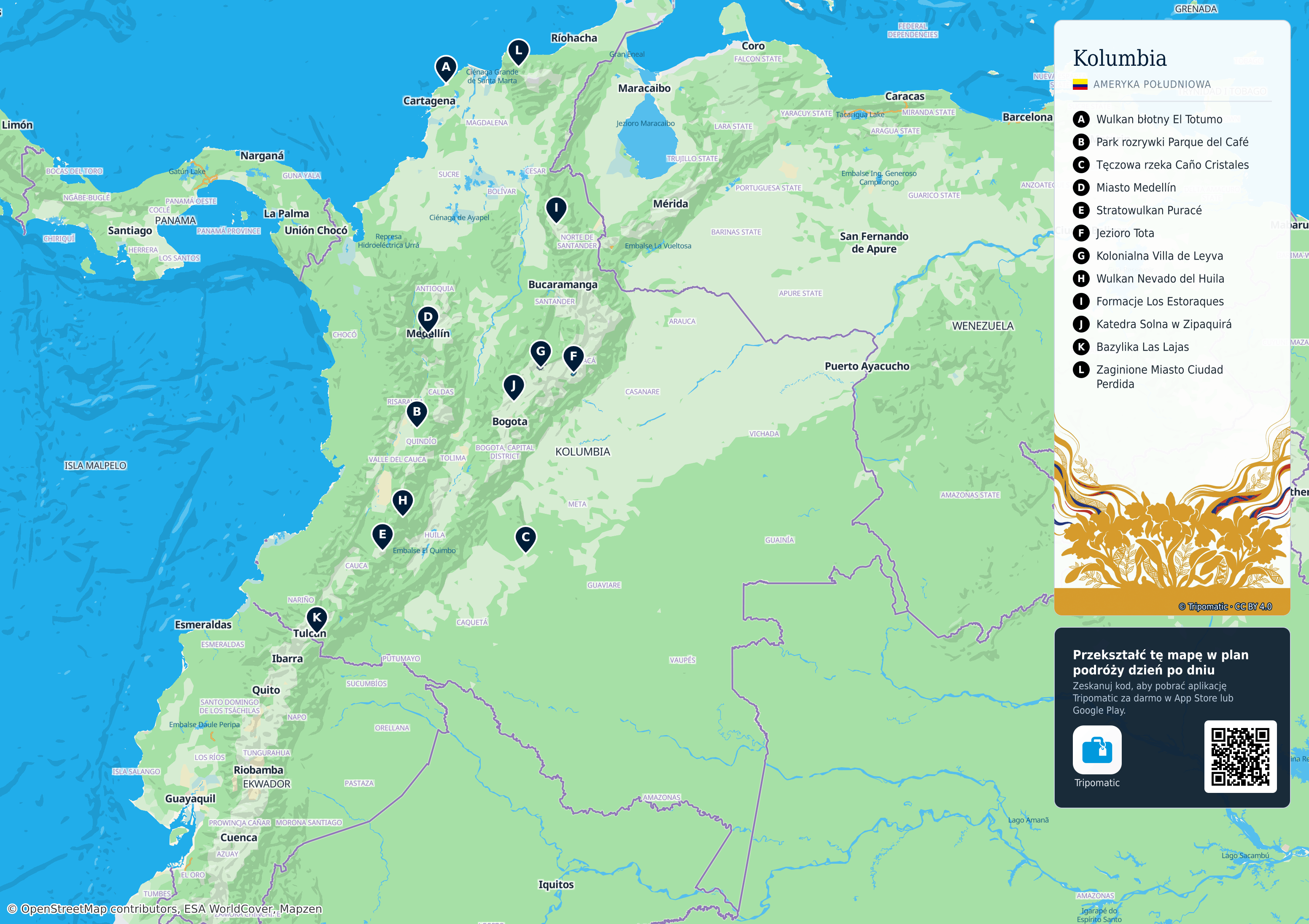The width and height of the screenshot is (1309, 924).
Task: Click 'AMERYKA POŁUDNIOWA' subtitle text
Action: point(1152,84)
